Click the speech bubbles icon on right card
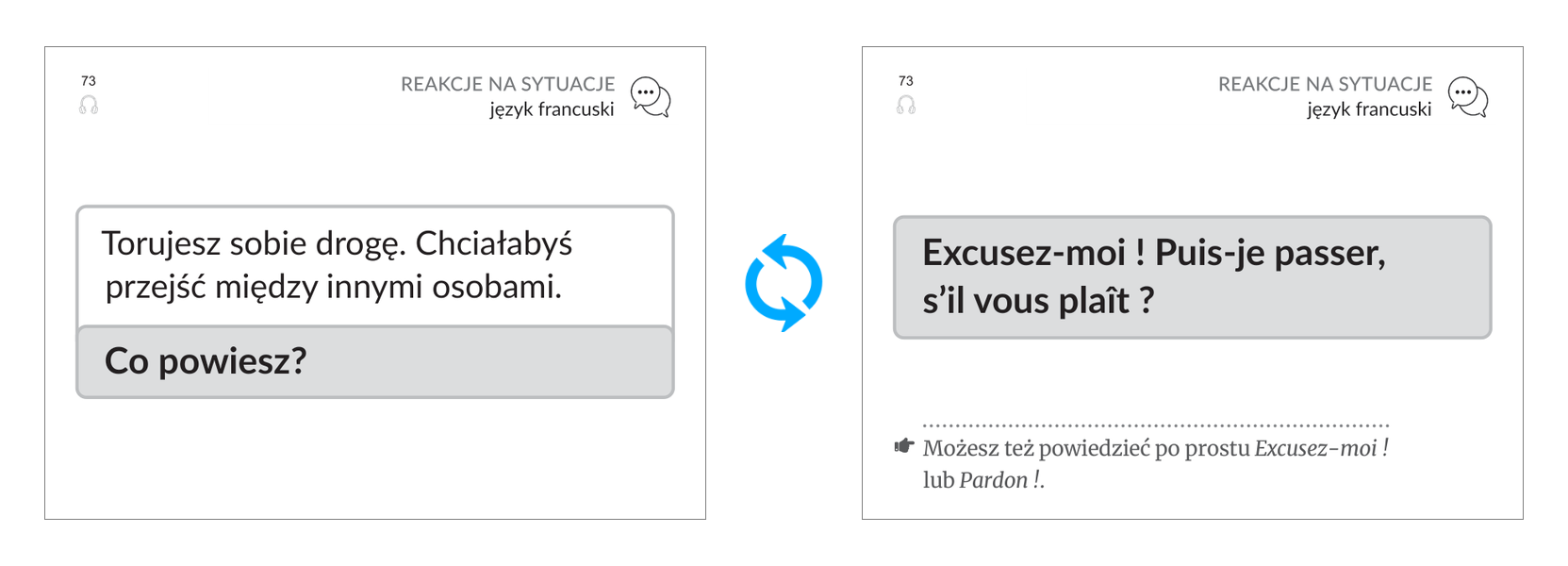Viewport: 1568px width, 566px height. pyautogui.click(x=1468, y=97)
